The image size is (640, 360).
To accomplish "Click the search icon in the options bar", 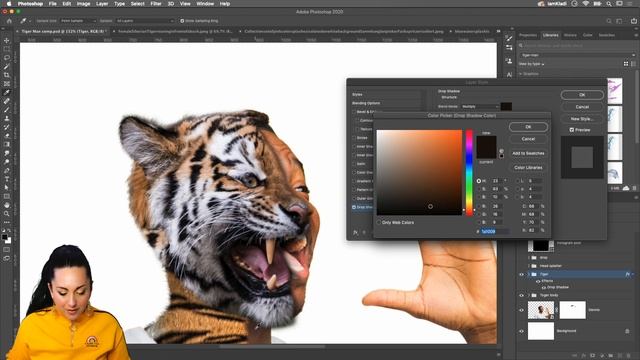I will [x=609, y=21].
